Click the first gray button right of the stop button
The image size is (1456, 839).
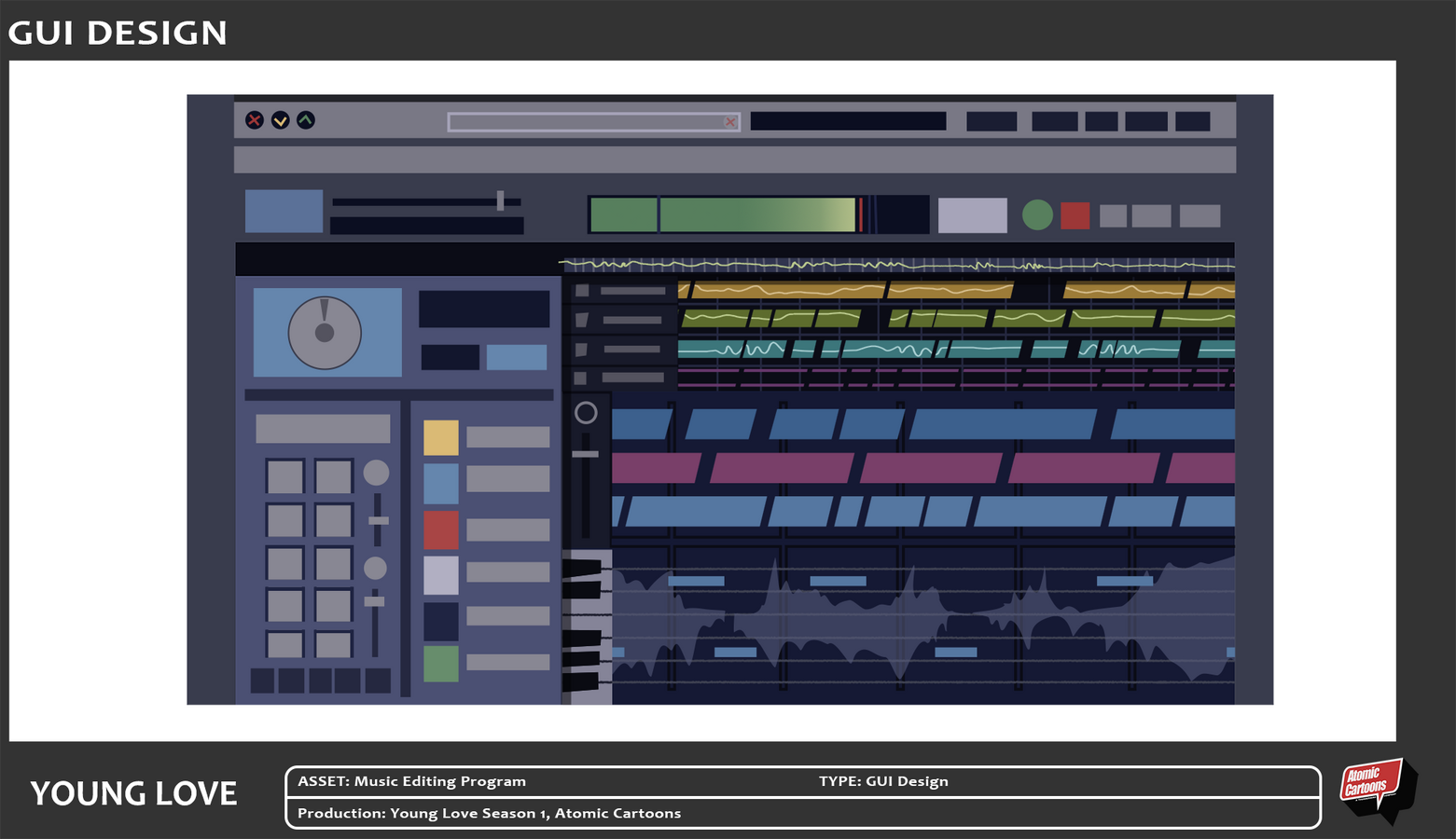pyautogui.click(x=1113, y=215)
